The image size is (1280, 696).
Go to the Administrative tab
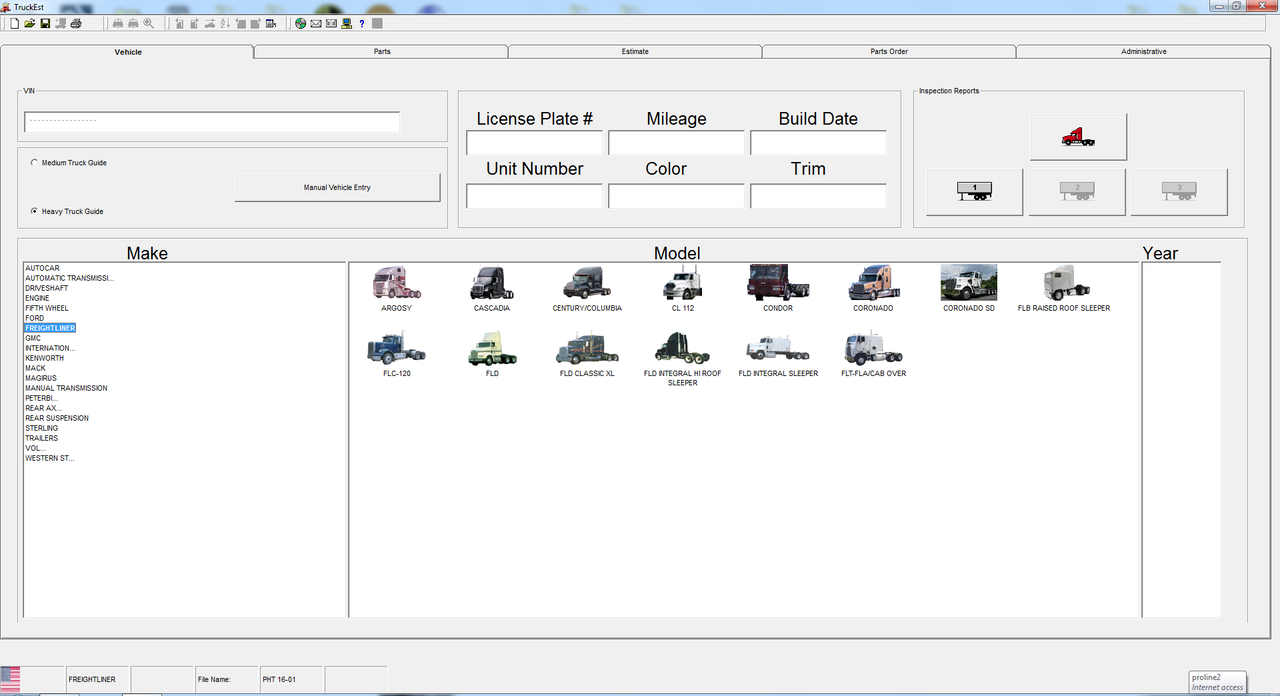tap(1143, 52)
